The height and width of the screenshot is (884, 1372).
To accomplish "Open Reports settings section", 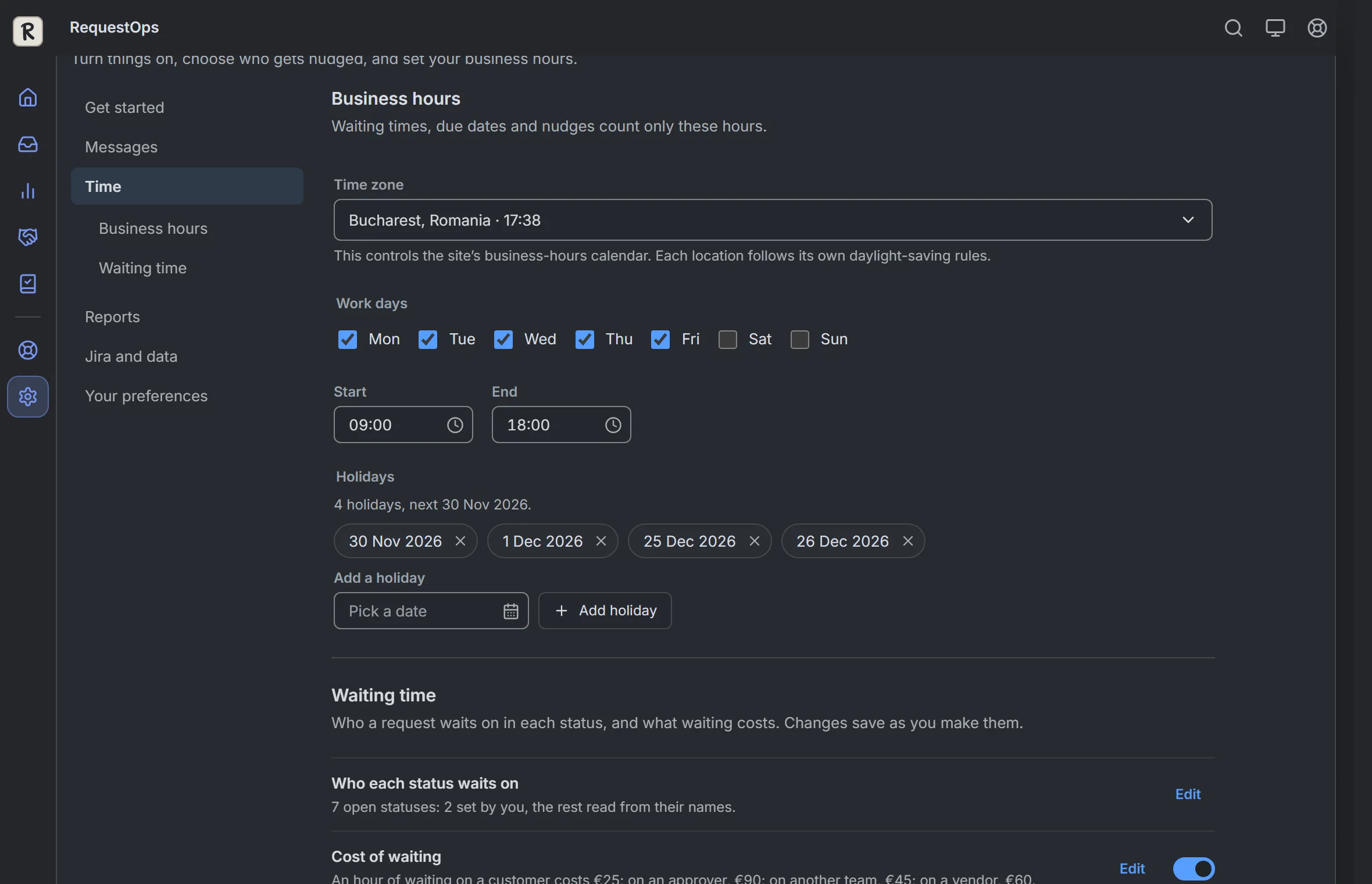I will (x=187, y=316).
